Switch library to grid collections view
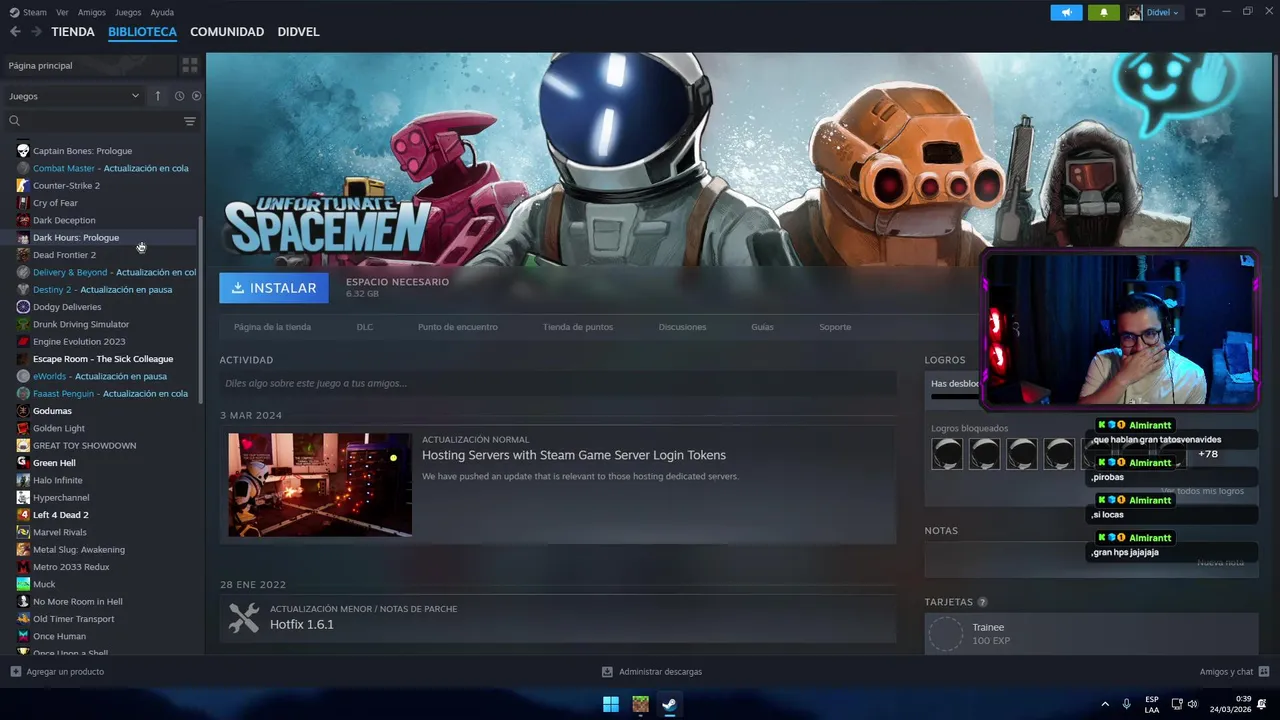Screen dimensions: 1280x720 click(190, 65)
